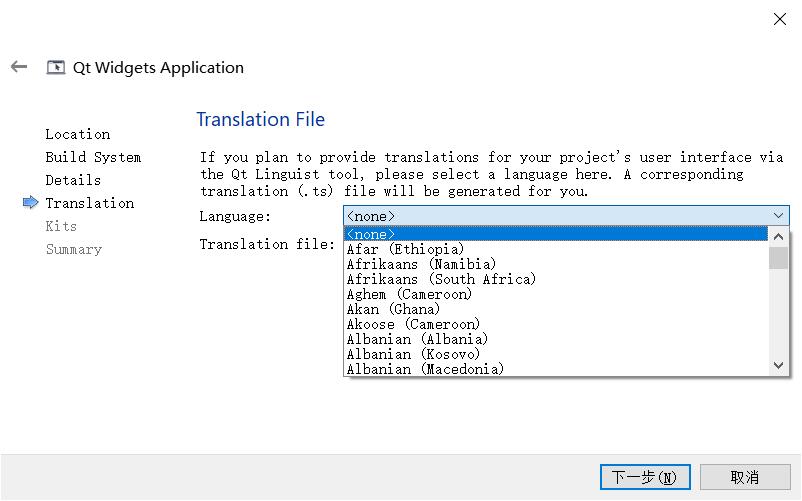
Task: Select Akoose (Cameroon) in list
Action: click(x=413, y=324)
